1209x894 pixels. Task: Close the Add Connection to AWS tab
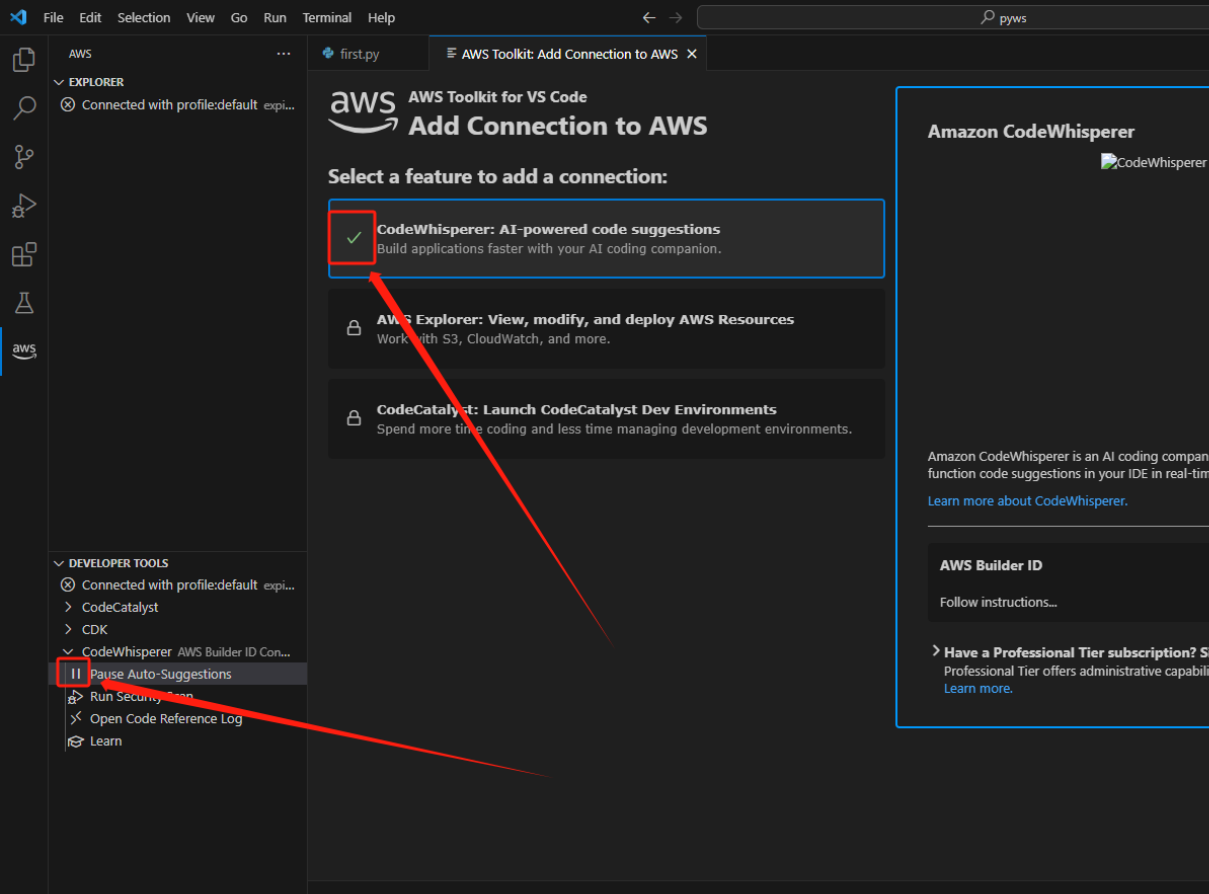tap(691, 54)
